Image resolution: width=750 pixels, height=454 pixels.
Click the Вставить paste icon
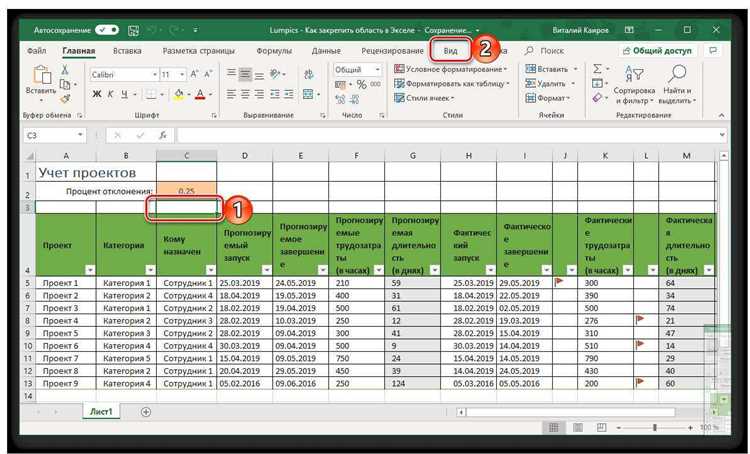coord(41,77)
